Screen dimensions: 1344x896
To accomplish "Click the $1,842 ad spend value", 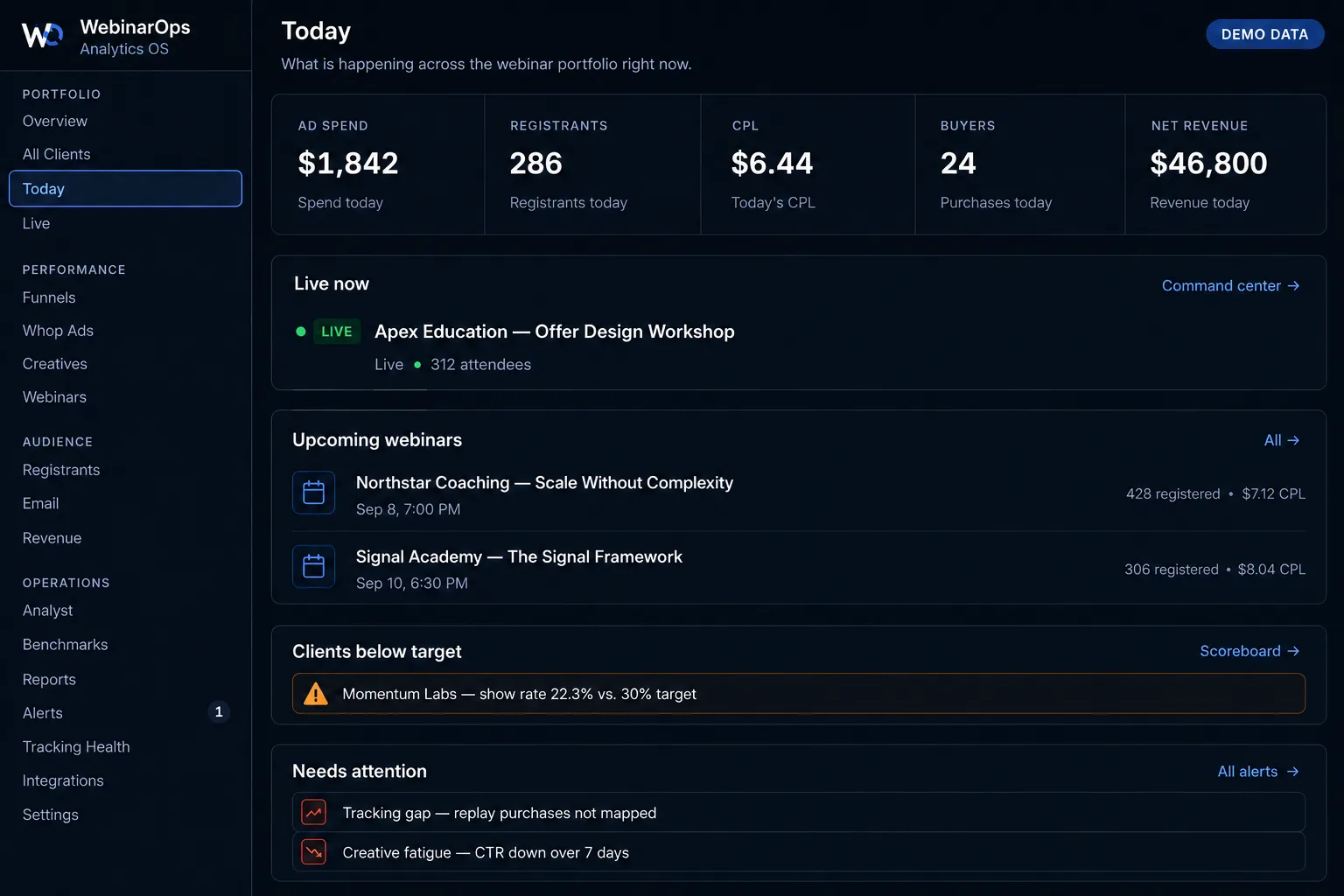I will coord(348,163).
